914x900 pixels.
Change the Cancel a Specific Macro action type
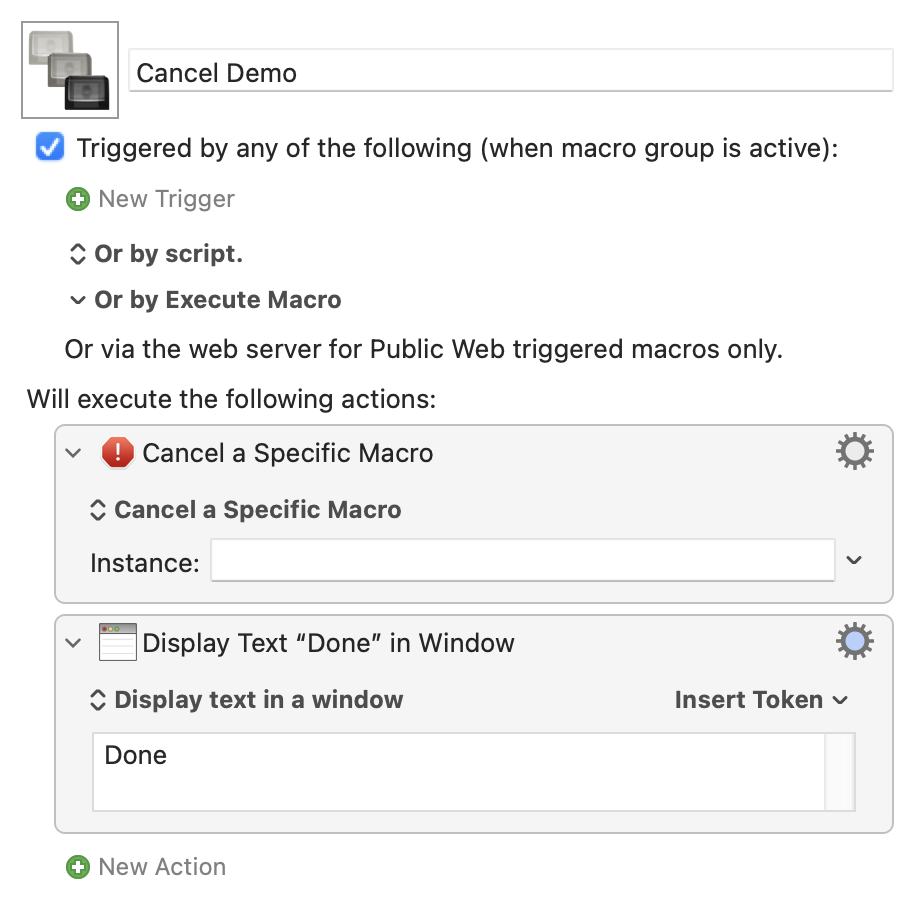click(x=245, y=509)
